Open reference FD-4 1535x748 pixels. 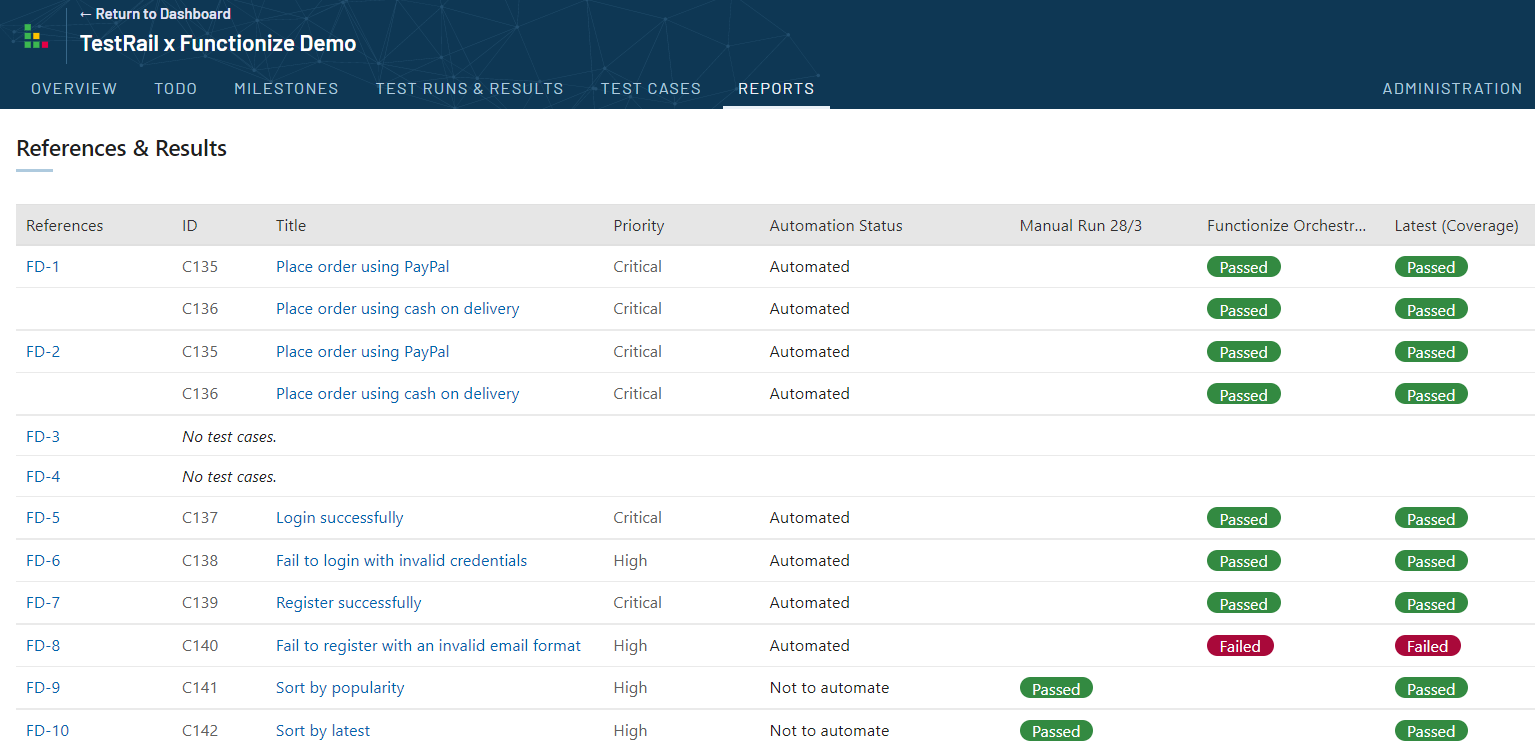[43, 477]
